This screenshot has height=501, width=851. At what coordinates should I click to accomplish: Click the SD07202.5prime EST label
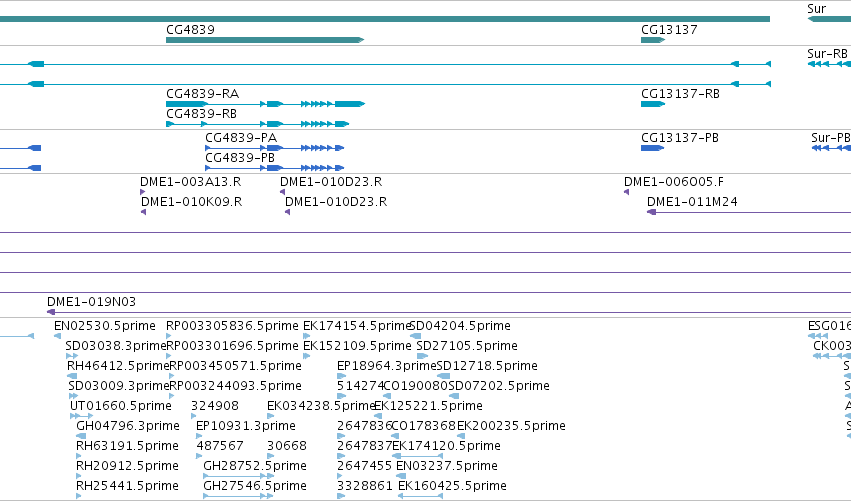click(x=499, y=386)
